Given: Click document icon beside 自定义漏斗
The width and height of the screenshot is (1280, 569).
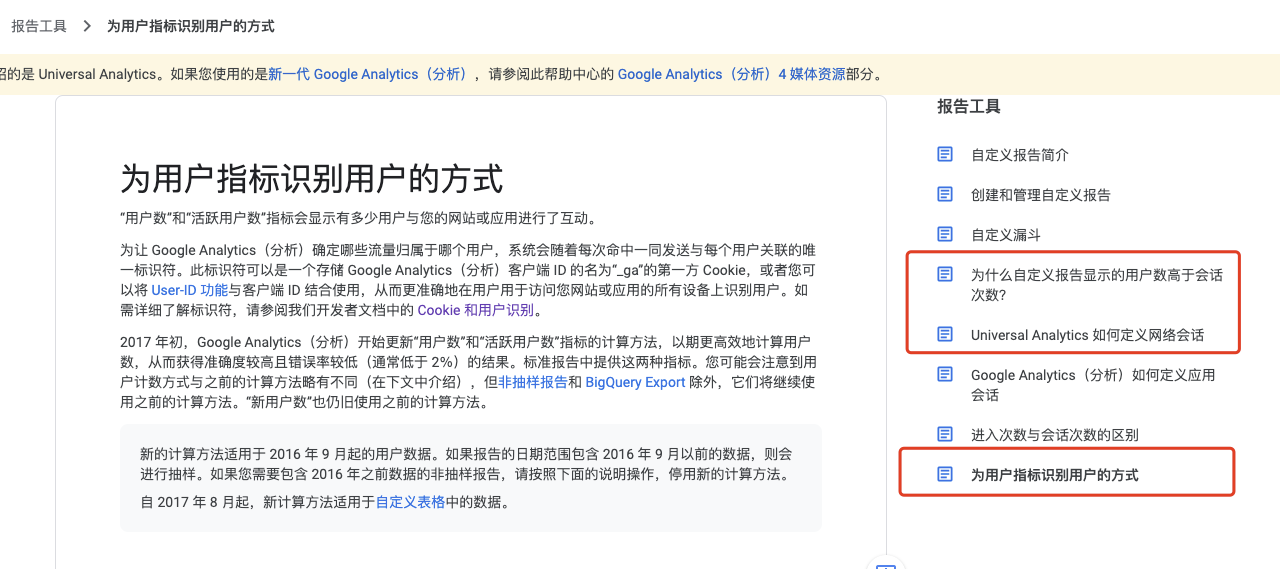Looking at the screenshot, I should pyautogui.click(x=945, y=234).
